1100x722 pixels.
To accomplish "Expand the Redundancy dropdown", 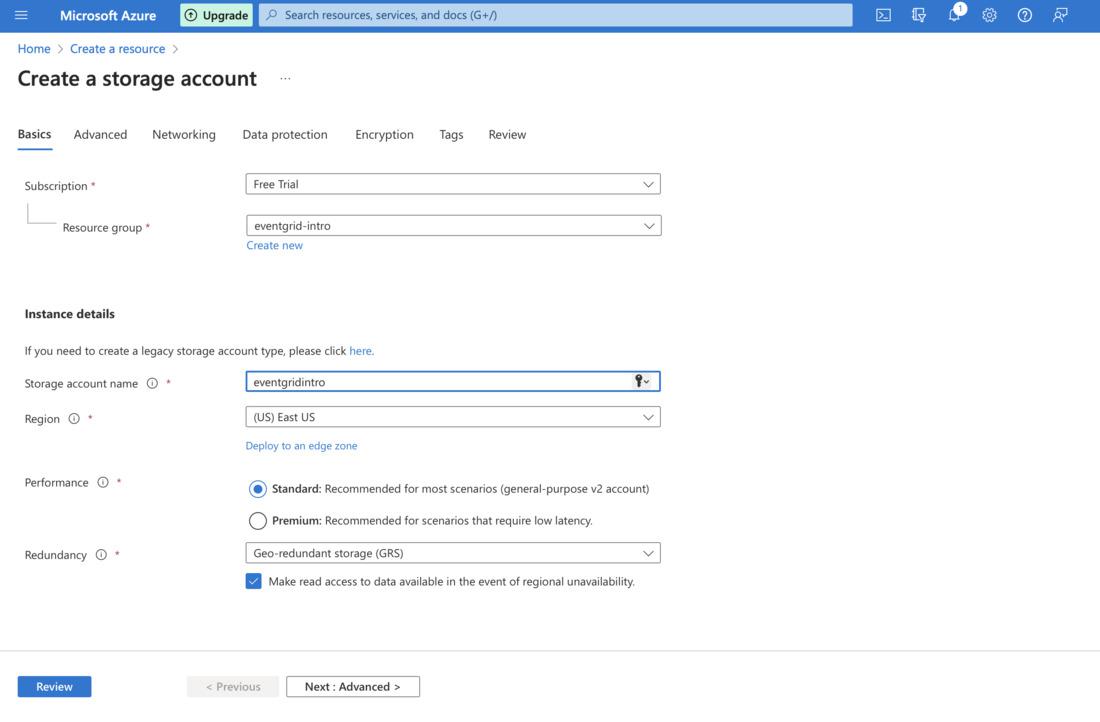I will pyautogui.click(x=452, y=553).
